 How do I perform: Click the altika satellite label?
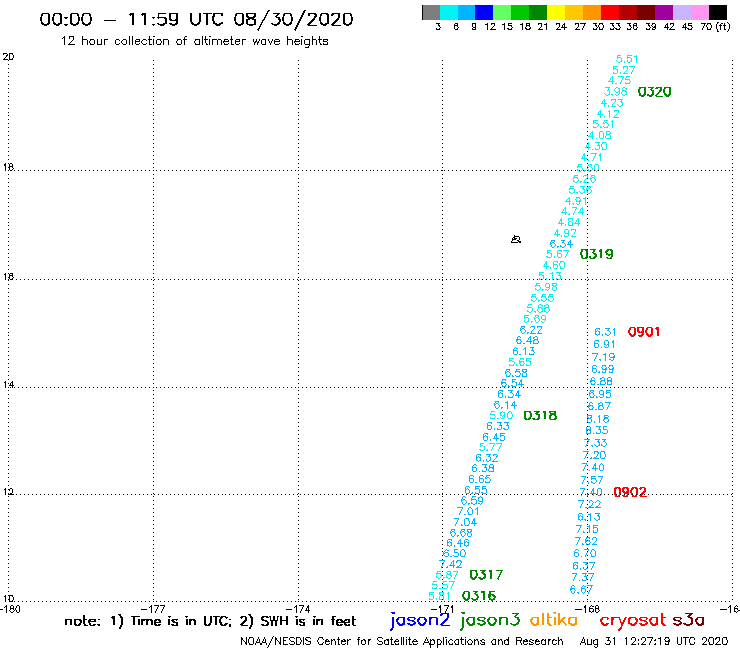pos(554,619)
